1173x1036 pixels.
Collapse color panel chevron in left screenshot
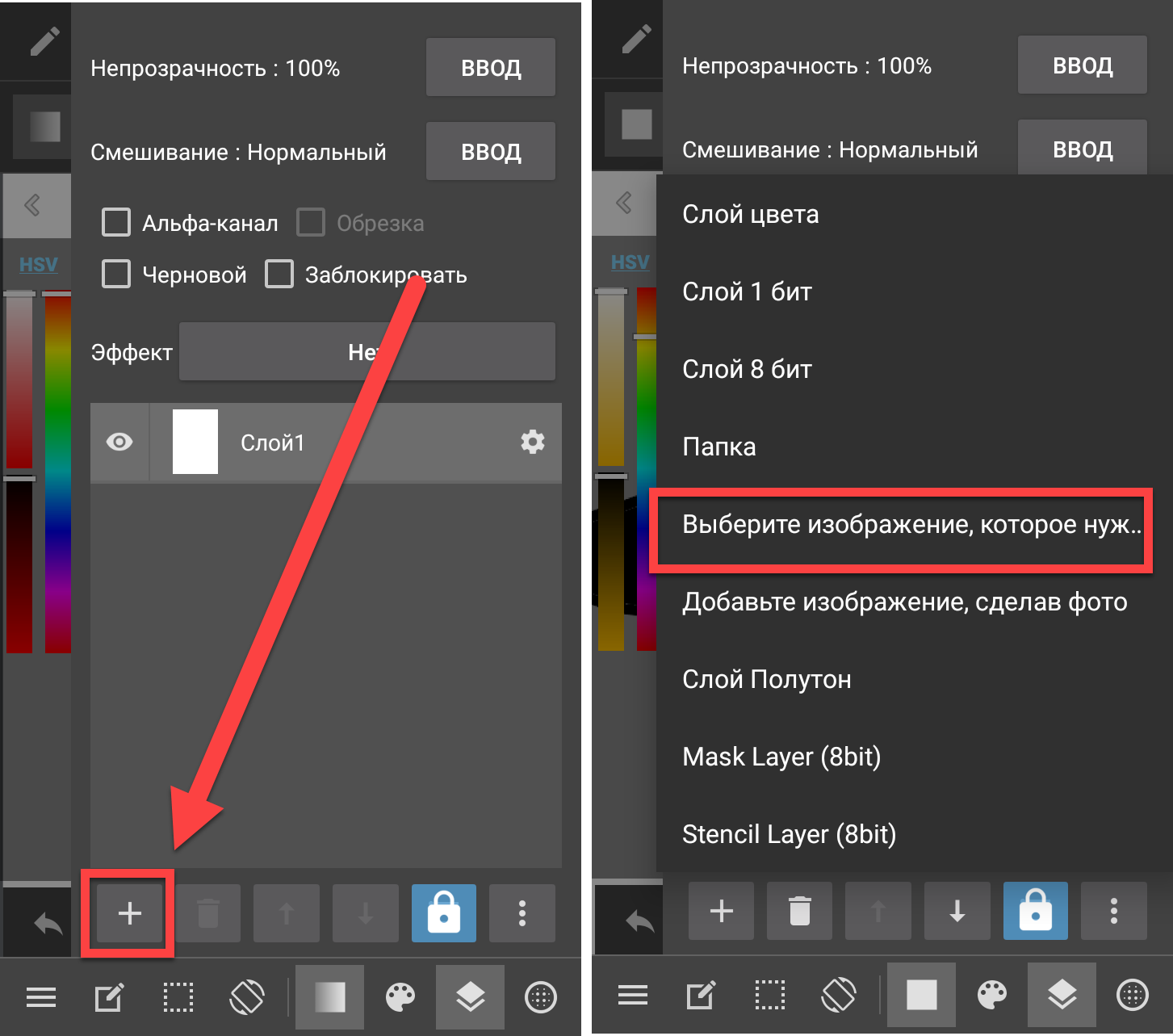point(33,205)
